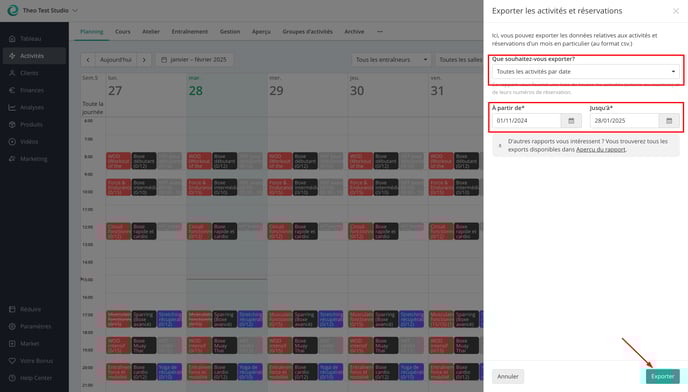Select day 29 column header
Screen dimensions: 688x392
[276, 91]
